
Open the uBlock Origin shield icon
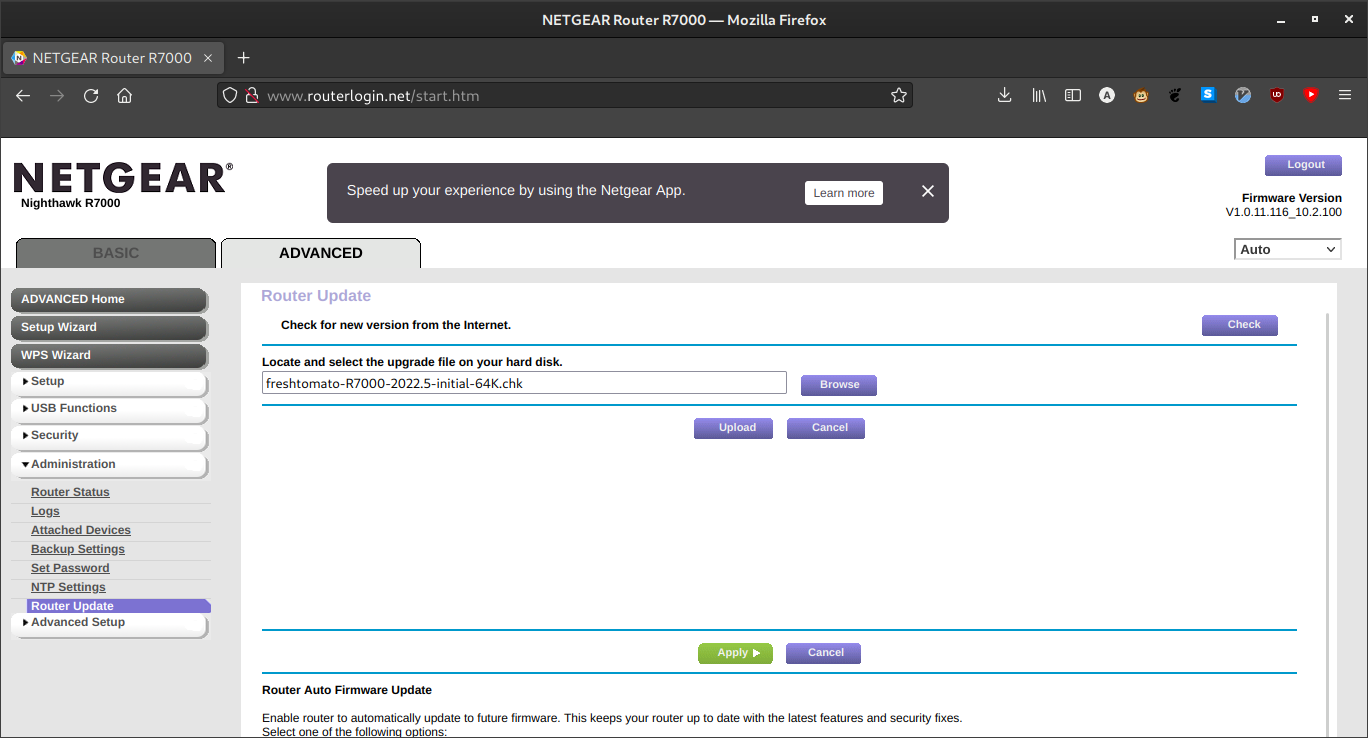point(1277,95)
